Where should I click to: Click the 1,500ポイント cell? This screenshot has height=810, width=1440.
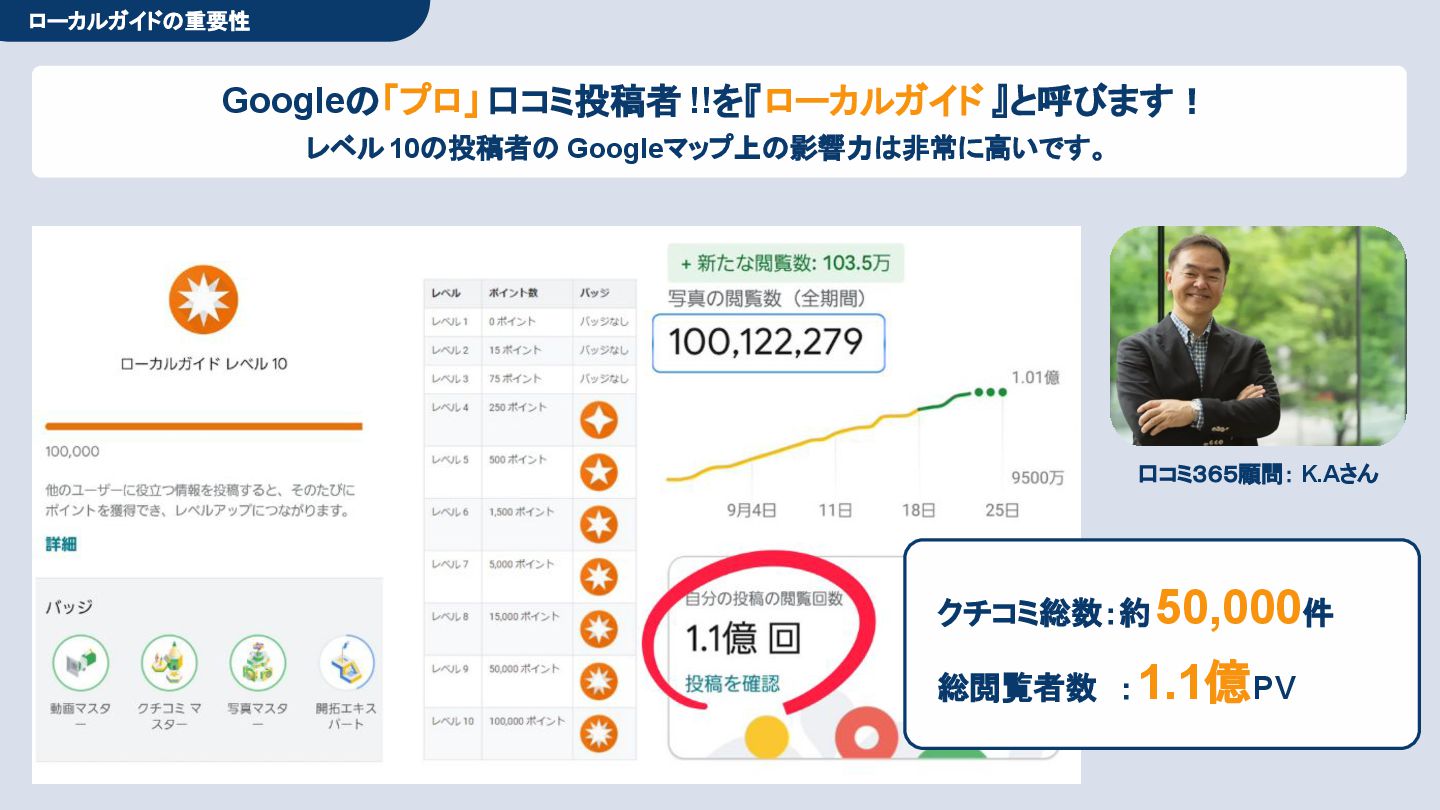pyautogui.click(x=521, y=511)
